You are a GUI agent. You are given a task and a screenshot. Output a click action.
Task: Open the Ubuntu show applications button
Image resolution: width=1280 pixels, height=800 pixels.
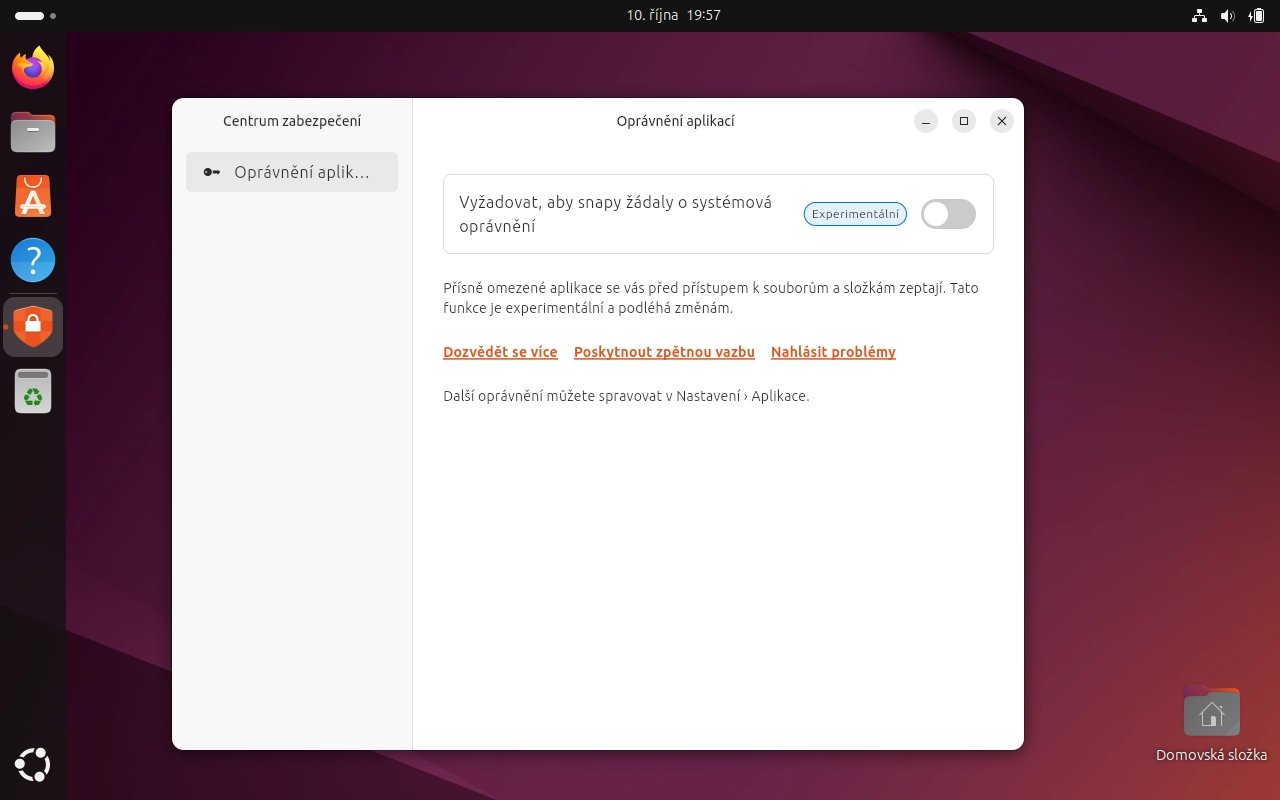tap(33, 765)
